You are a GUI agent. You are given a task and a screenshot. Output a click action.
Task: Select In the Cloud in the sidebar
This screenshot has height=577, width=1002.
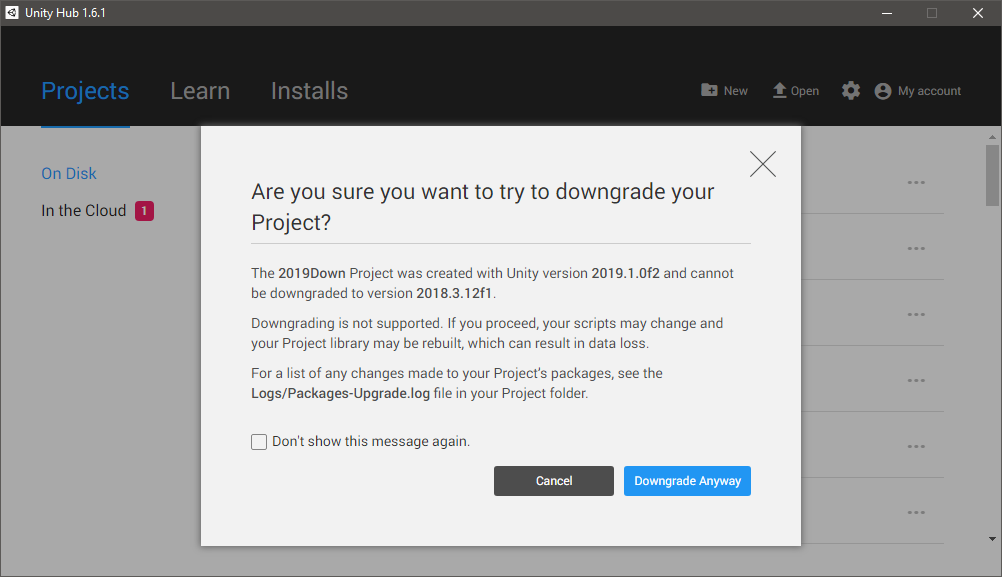(x=84, y=211)
